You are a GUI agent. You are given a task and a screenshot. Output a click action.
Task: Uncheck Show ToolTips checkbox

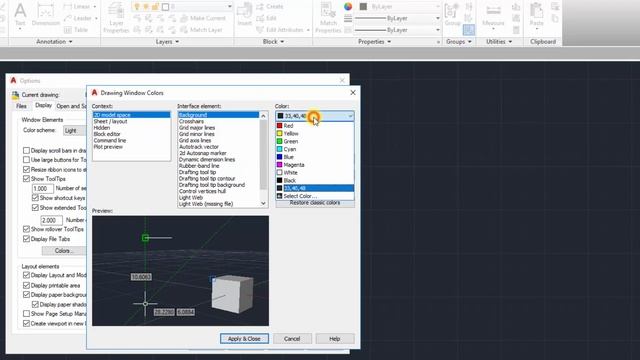pos(27,179)
